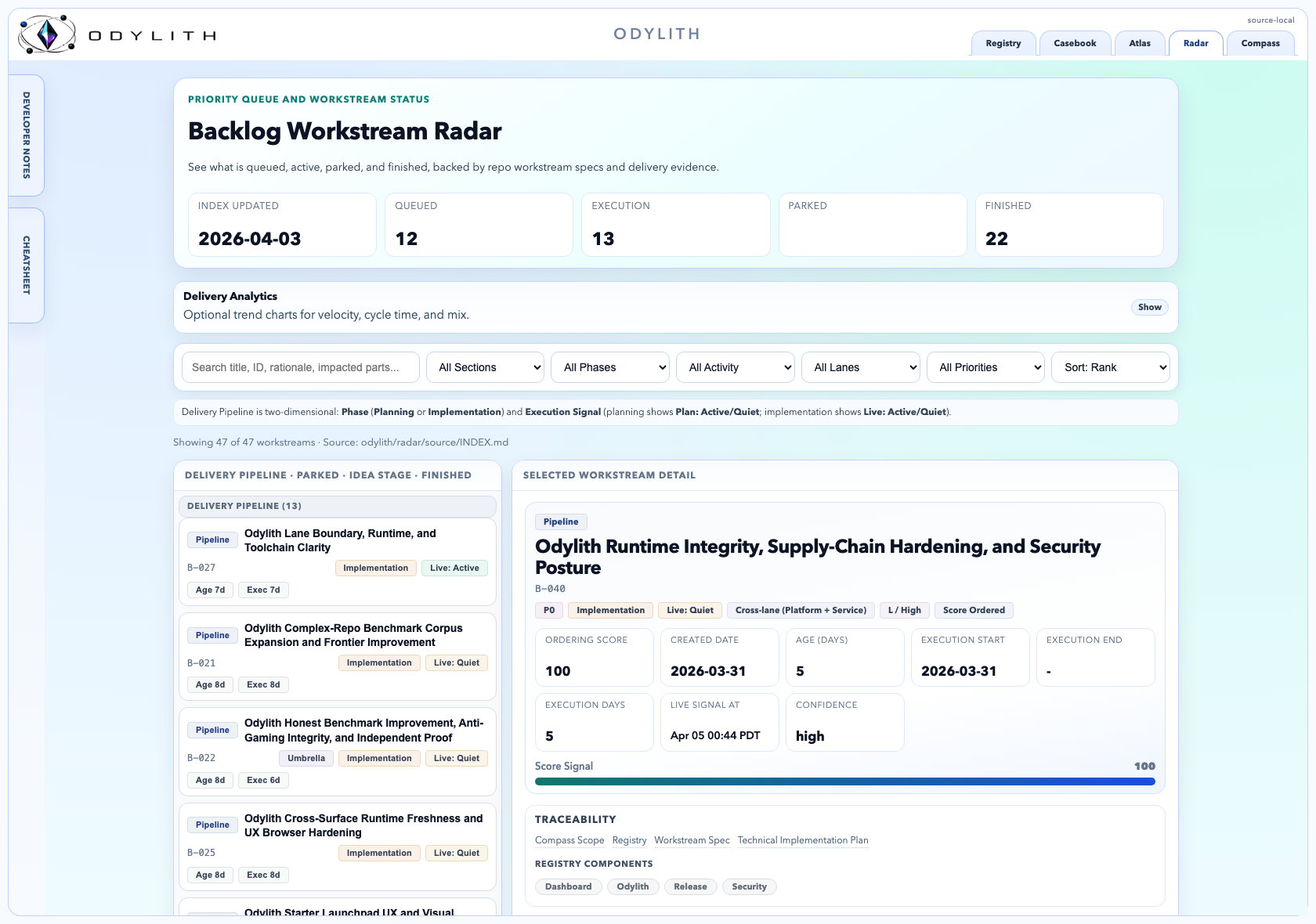
Task: Click the Exec 6d tag on B-022
Action: click(x=263, y=780)
